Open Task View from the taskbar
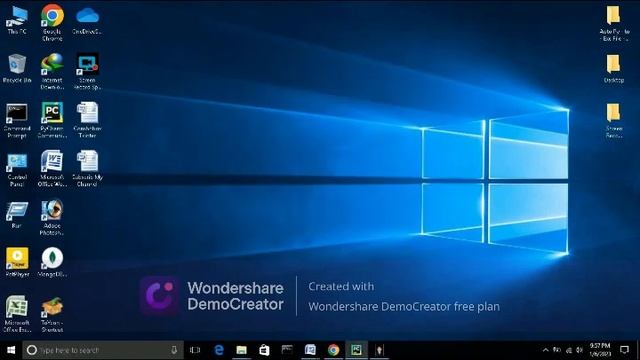Viewport: 640px width, 360px height. [x=195, y=350]
